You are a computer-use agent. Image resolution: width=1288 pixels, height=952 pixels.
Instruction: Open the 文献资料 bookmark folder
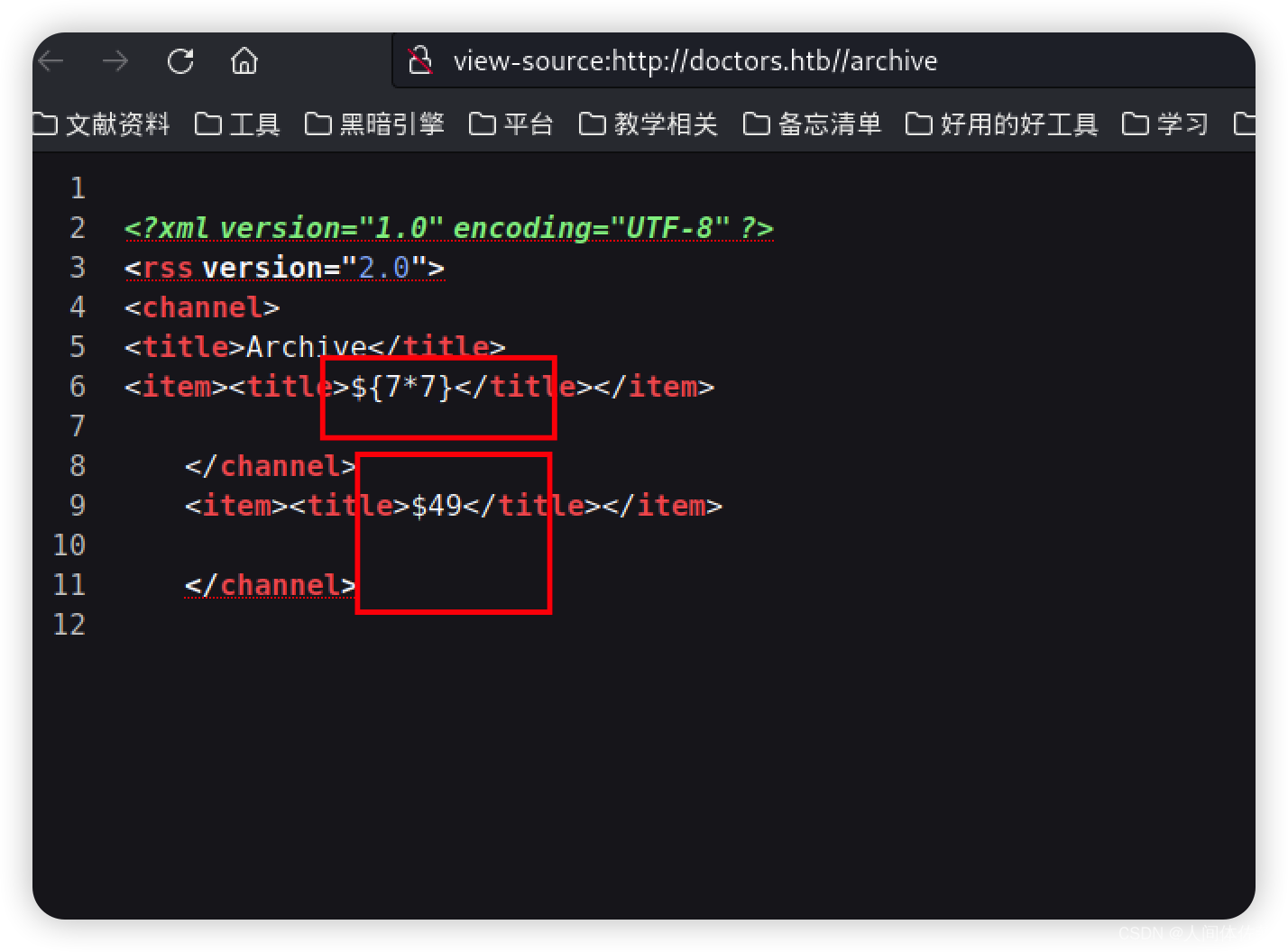[101, 124]
